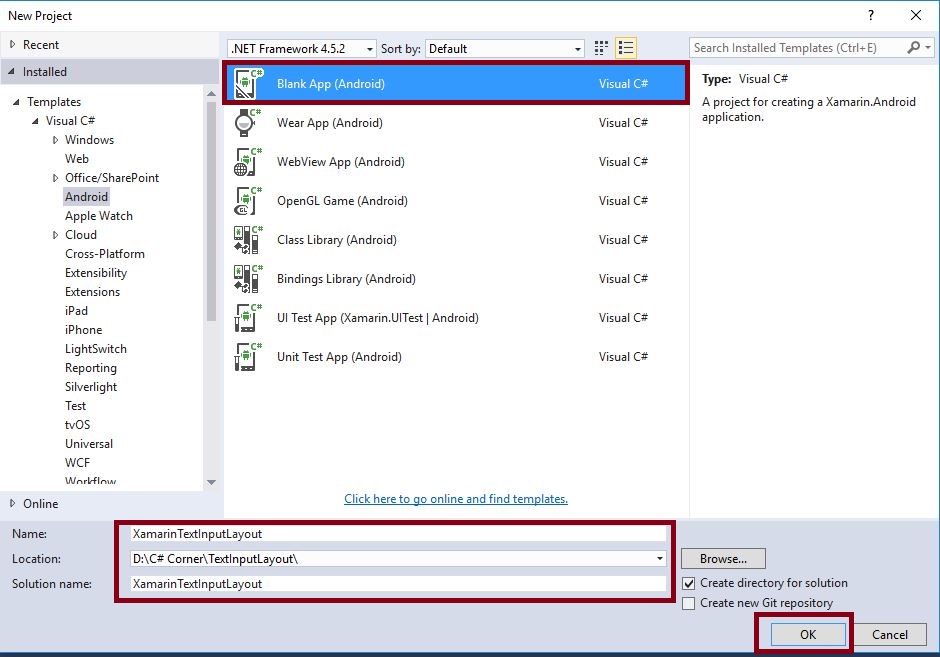Click the template tree scrollbar thumb
The height and width of the screenshot is (657, 940).
point(211,211)
